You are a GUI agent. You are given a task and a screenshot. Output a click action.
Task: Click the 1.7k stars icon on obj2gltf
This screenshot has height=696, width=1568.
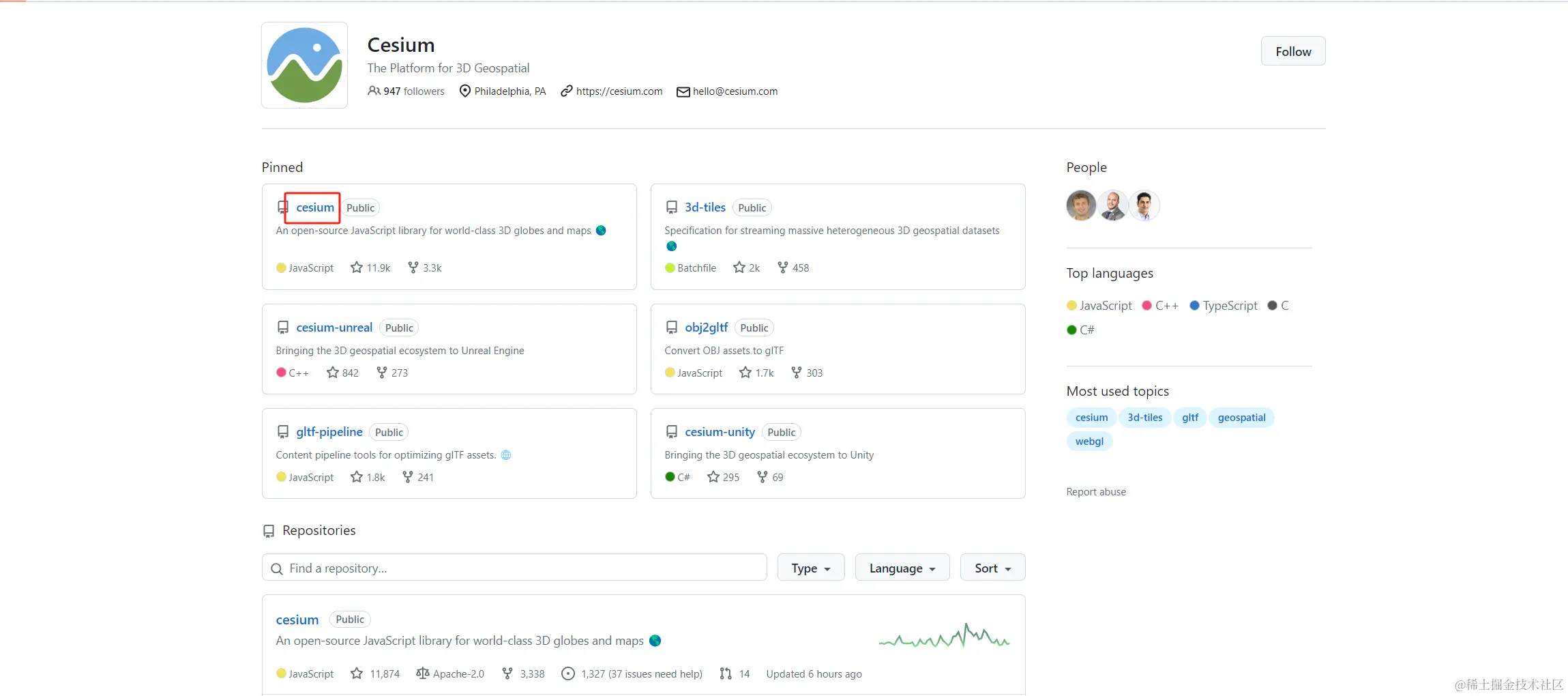tap(745, 373)
